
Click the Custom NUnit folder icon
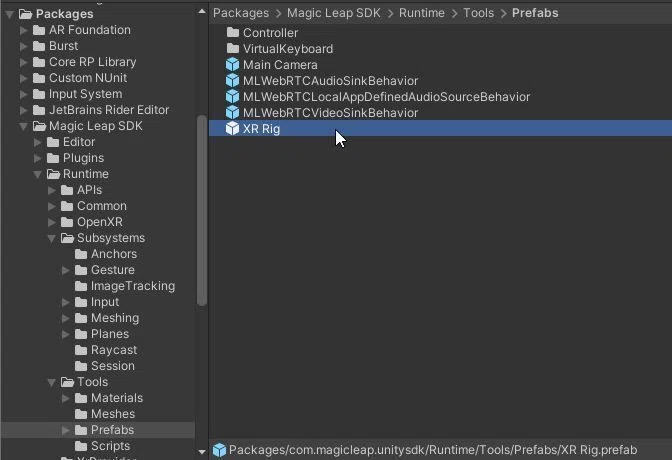39,78
